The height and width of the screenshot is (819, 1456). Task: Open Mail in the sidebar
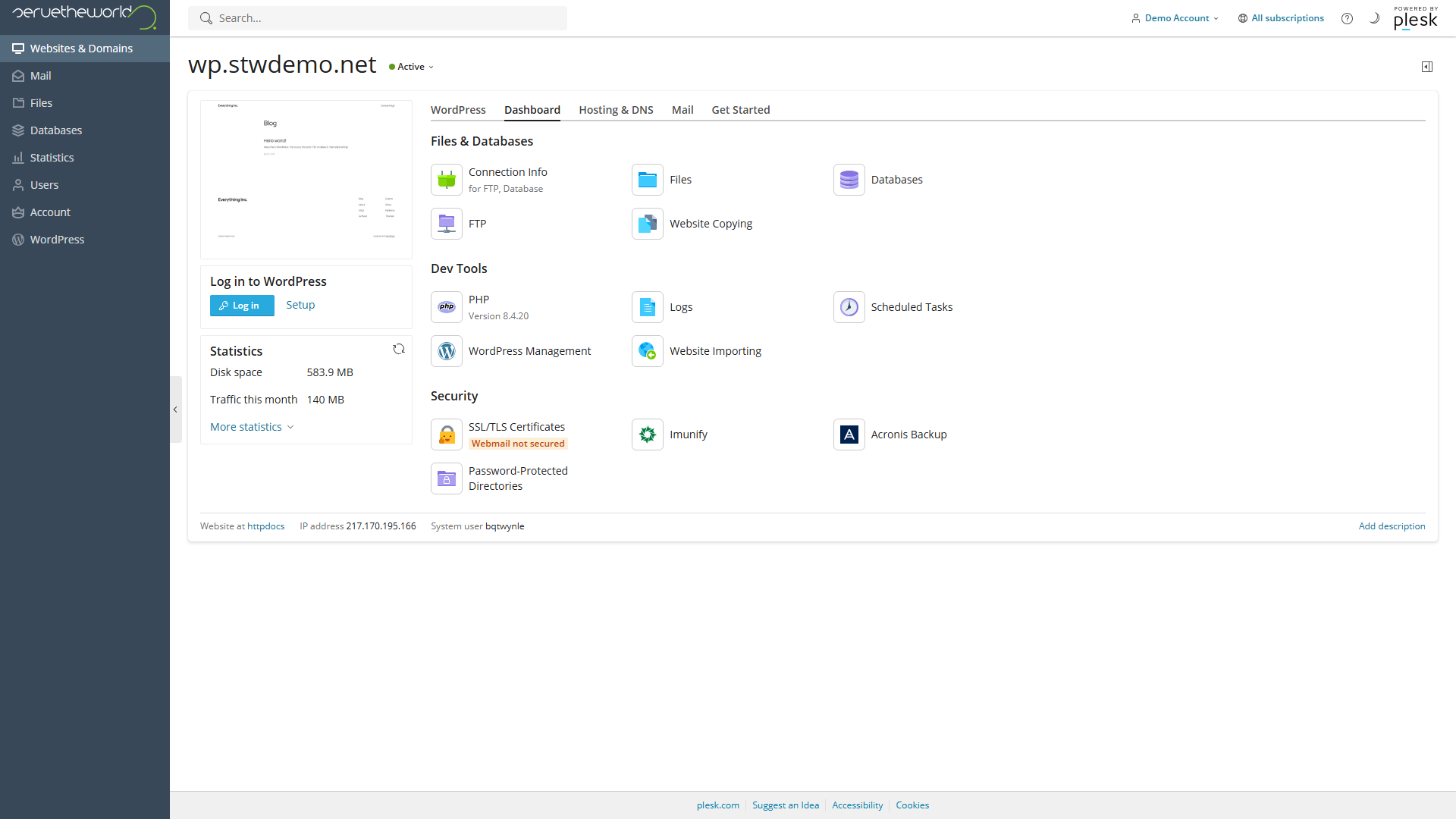pos(85,76)
